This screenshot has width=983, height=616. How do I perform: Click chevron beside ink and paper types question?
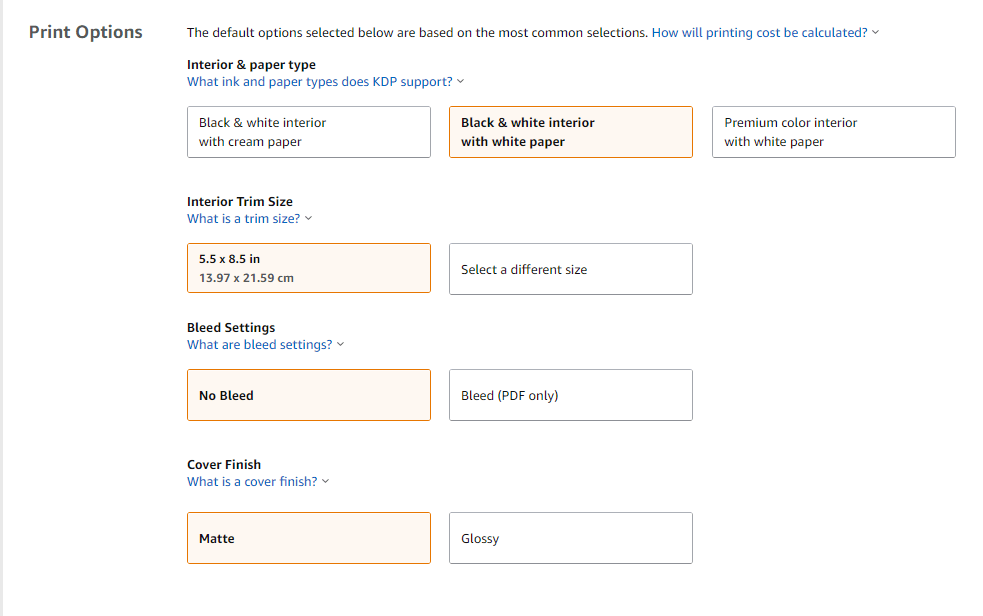coord(460,82)
